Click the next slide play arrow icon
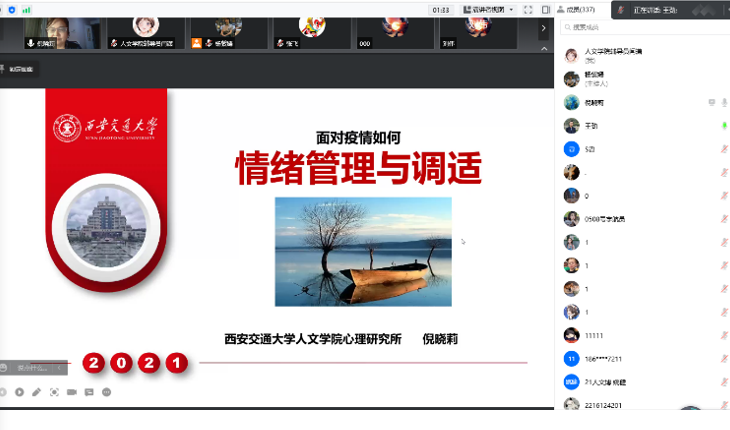This screenshot has height=430, width=730. tap(19, 392)
